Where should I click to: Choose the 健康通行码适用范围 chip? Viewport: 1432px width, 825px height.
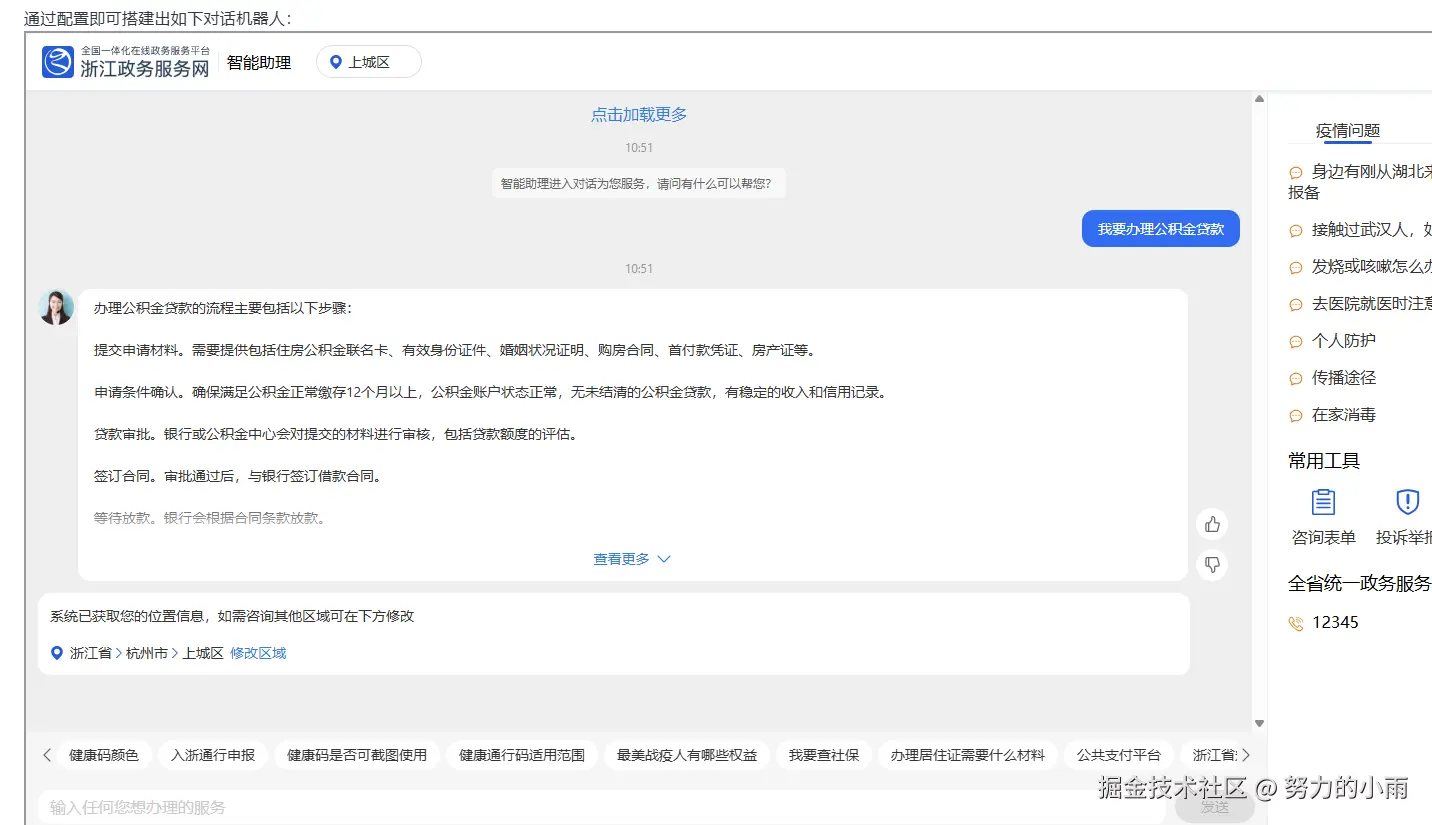[x=522, y=755]
